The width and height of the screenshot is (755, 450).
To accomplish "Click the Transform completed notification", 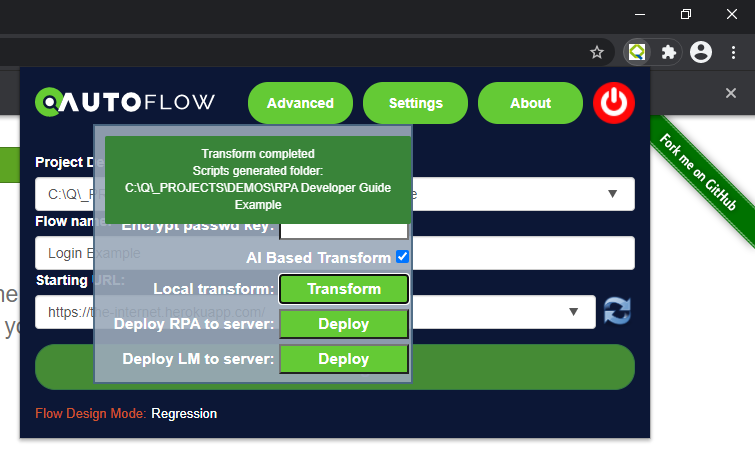I will click(258, 180).
